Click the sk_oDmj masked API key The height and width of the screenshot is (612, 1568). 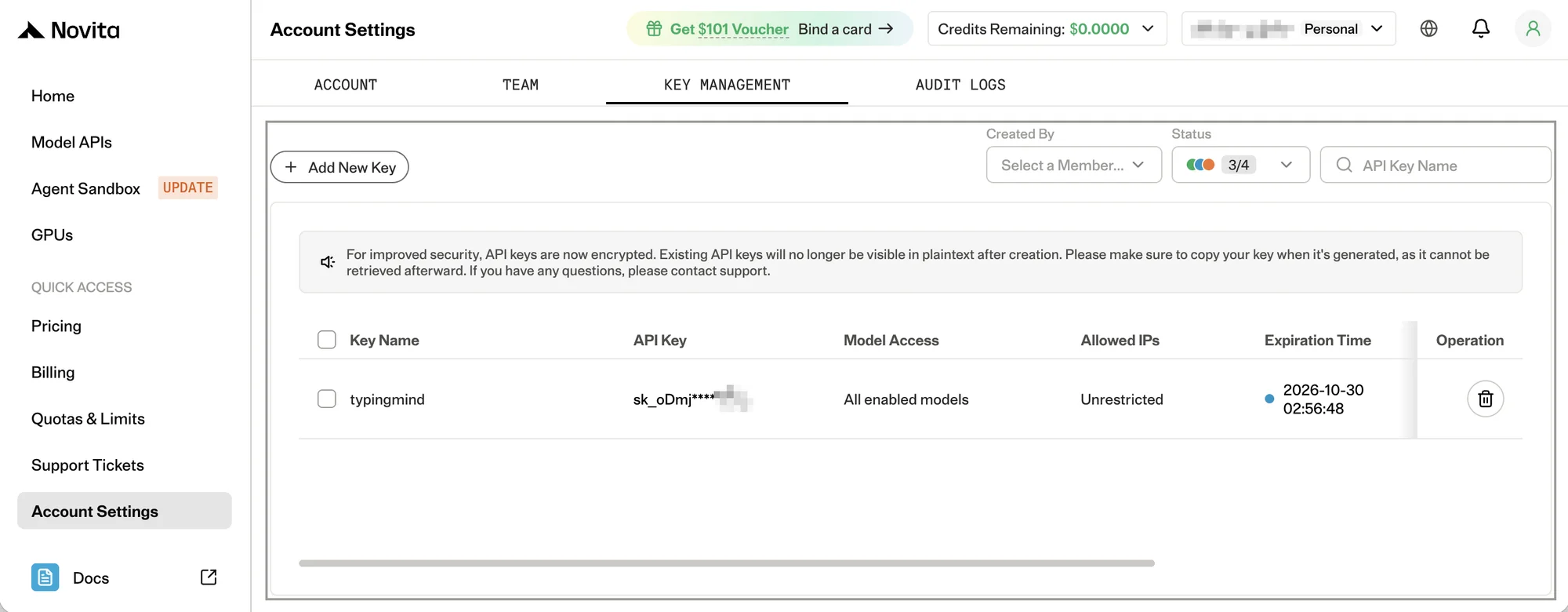pos(692,399)
